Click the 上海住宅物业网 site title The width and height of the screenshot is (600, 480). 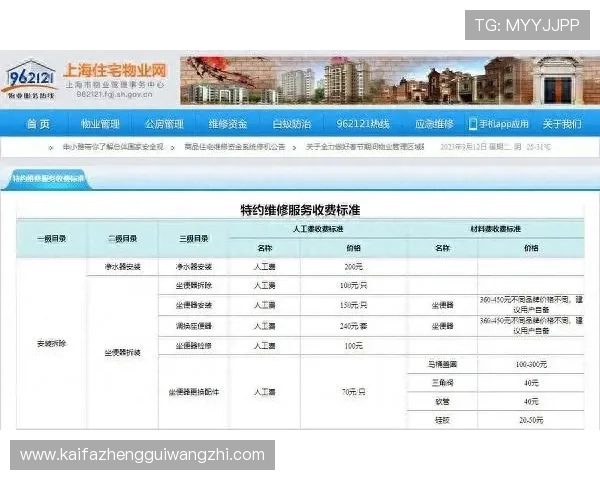[116, 71]
